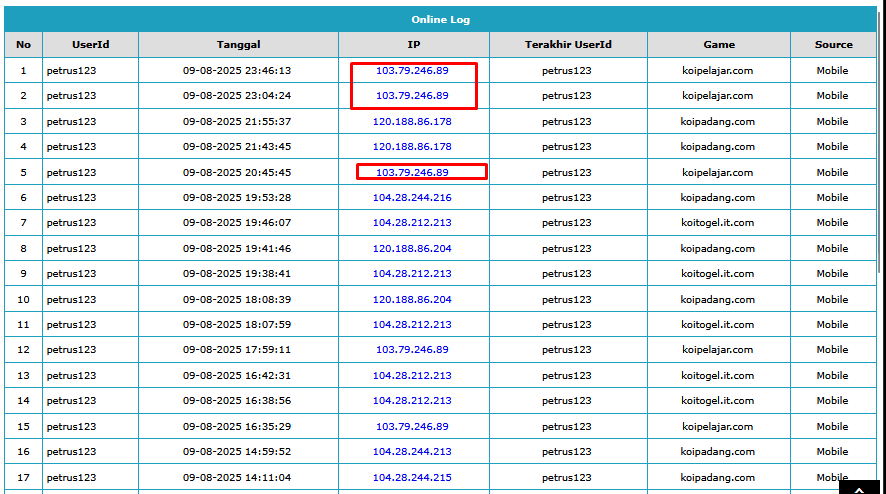
Task: Click the Source column header
Action: 833,45
